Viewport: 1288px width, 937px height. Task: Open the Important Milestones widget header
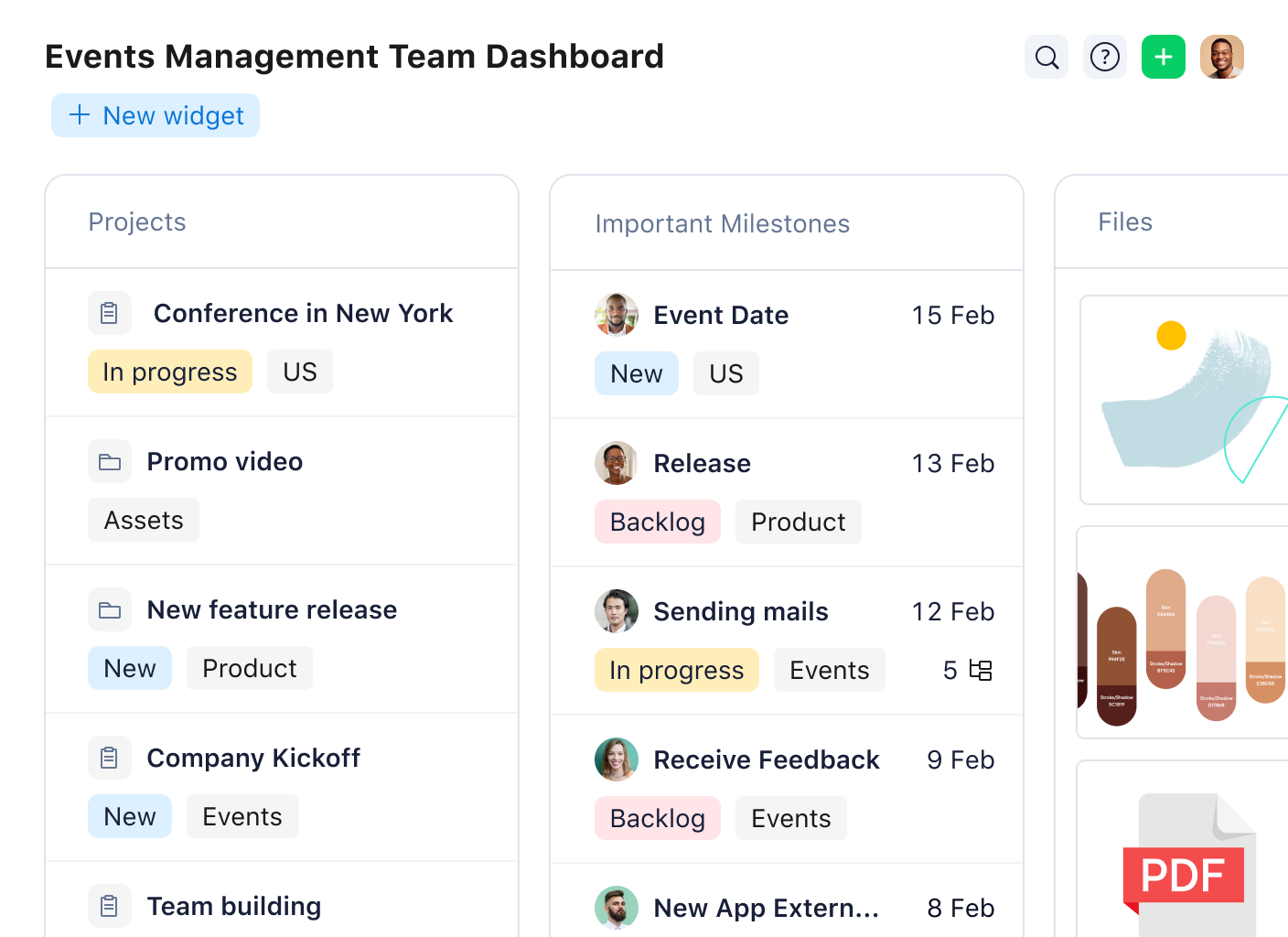coord(723,223)
